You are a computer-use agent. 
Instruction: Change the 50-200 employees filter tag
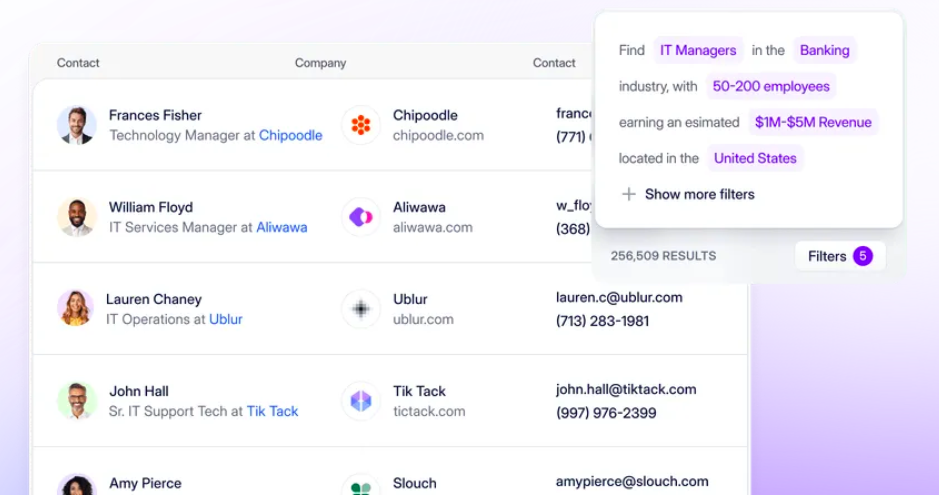pos(771,86)
